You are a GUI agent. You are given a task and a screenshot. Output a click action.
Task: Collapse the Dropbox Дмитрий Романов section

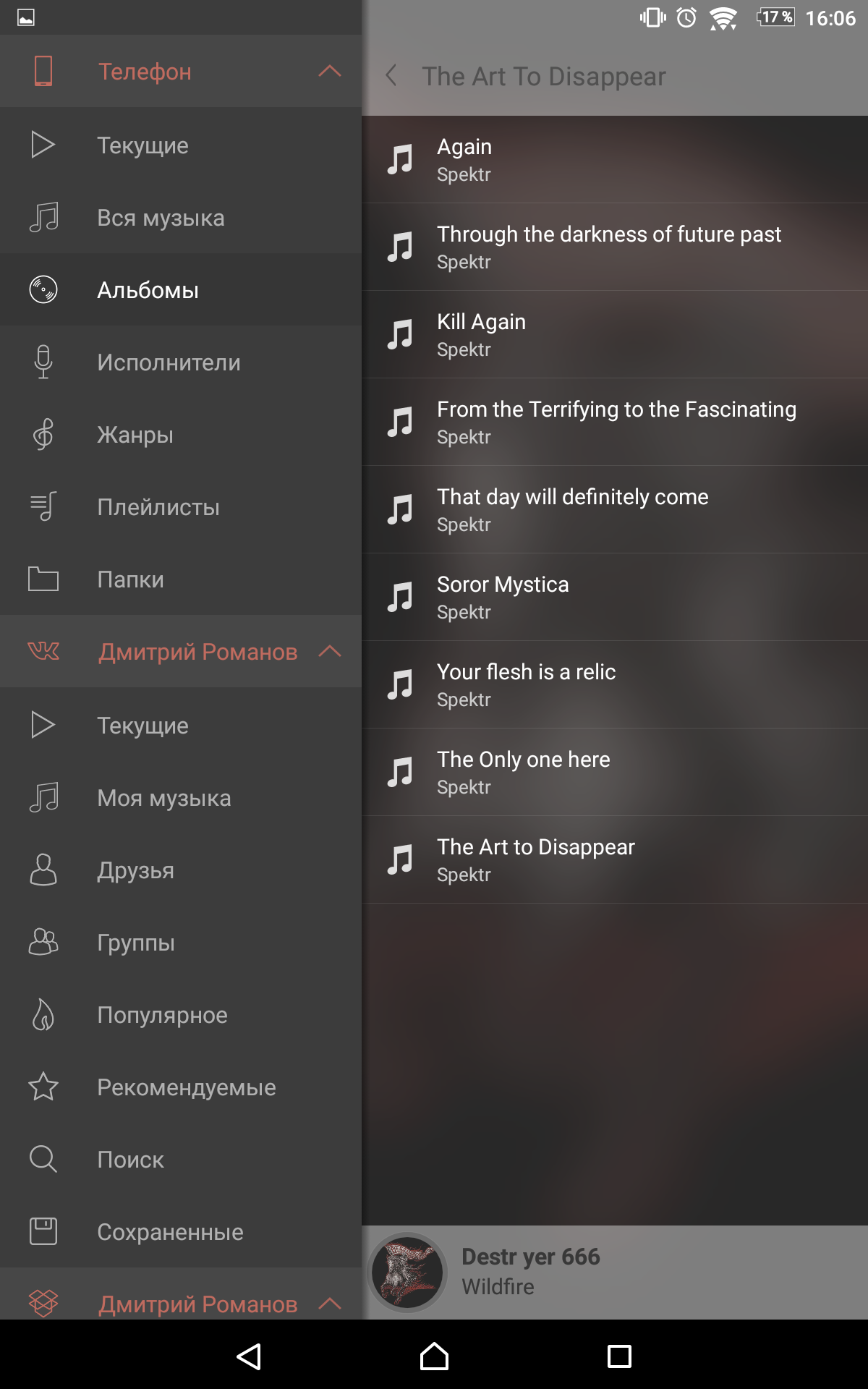point(330,1304)
